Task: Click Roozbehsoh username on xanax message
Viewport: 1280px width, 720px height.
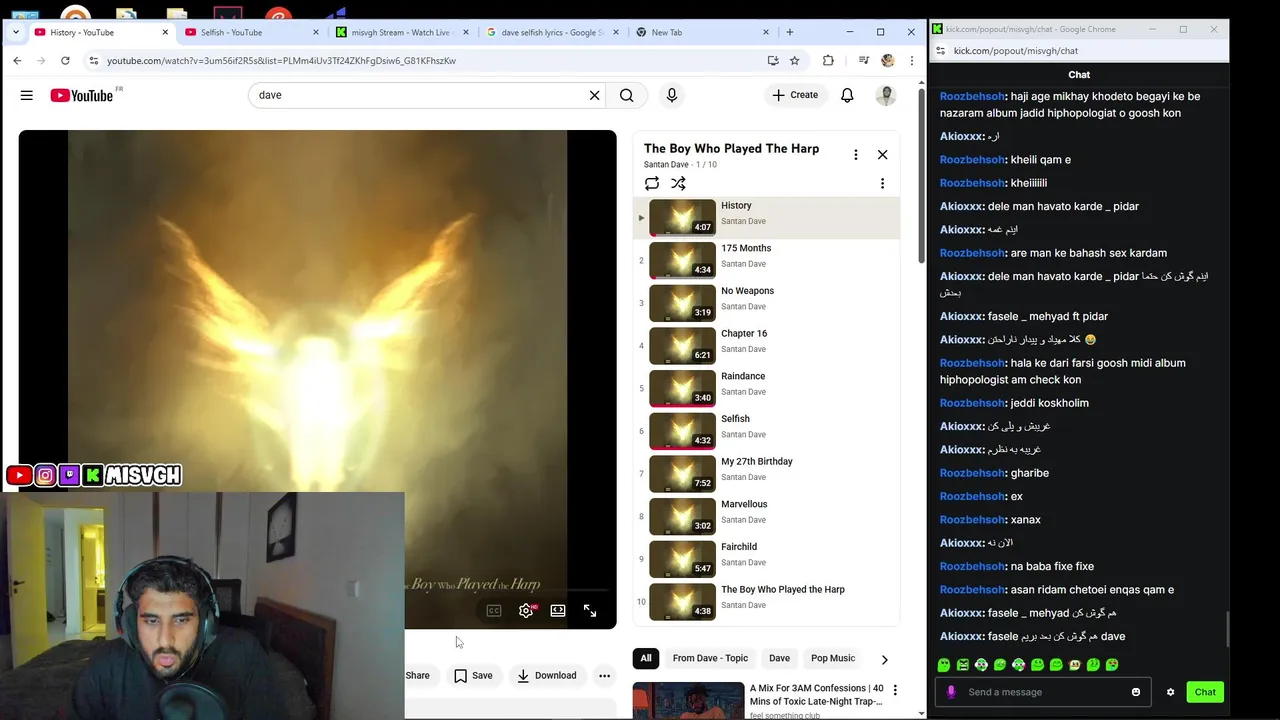Action: (972, 520)
